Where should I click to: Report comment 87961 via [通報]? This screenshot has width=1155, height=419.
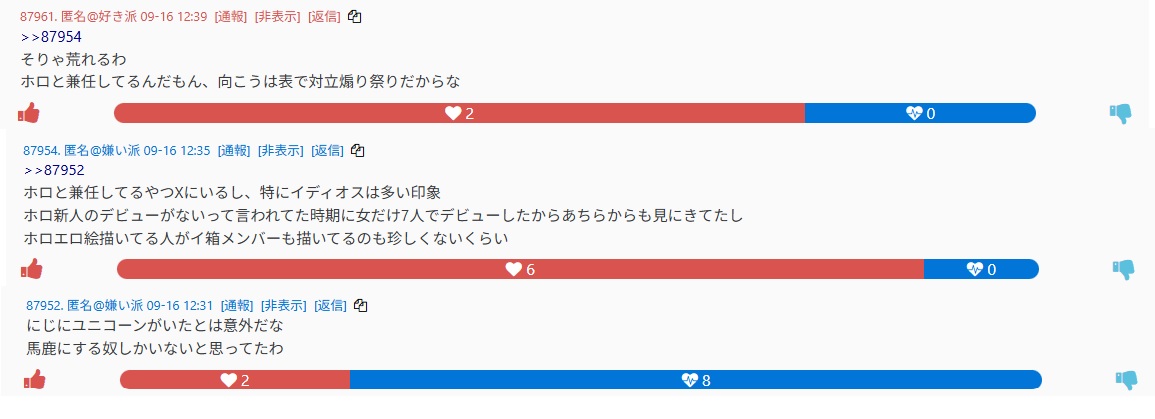click(231, 17)
